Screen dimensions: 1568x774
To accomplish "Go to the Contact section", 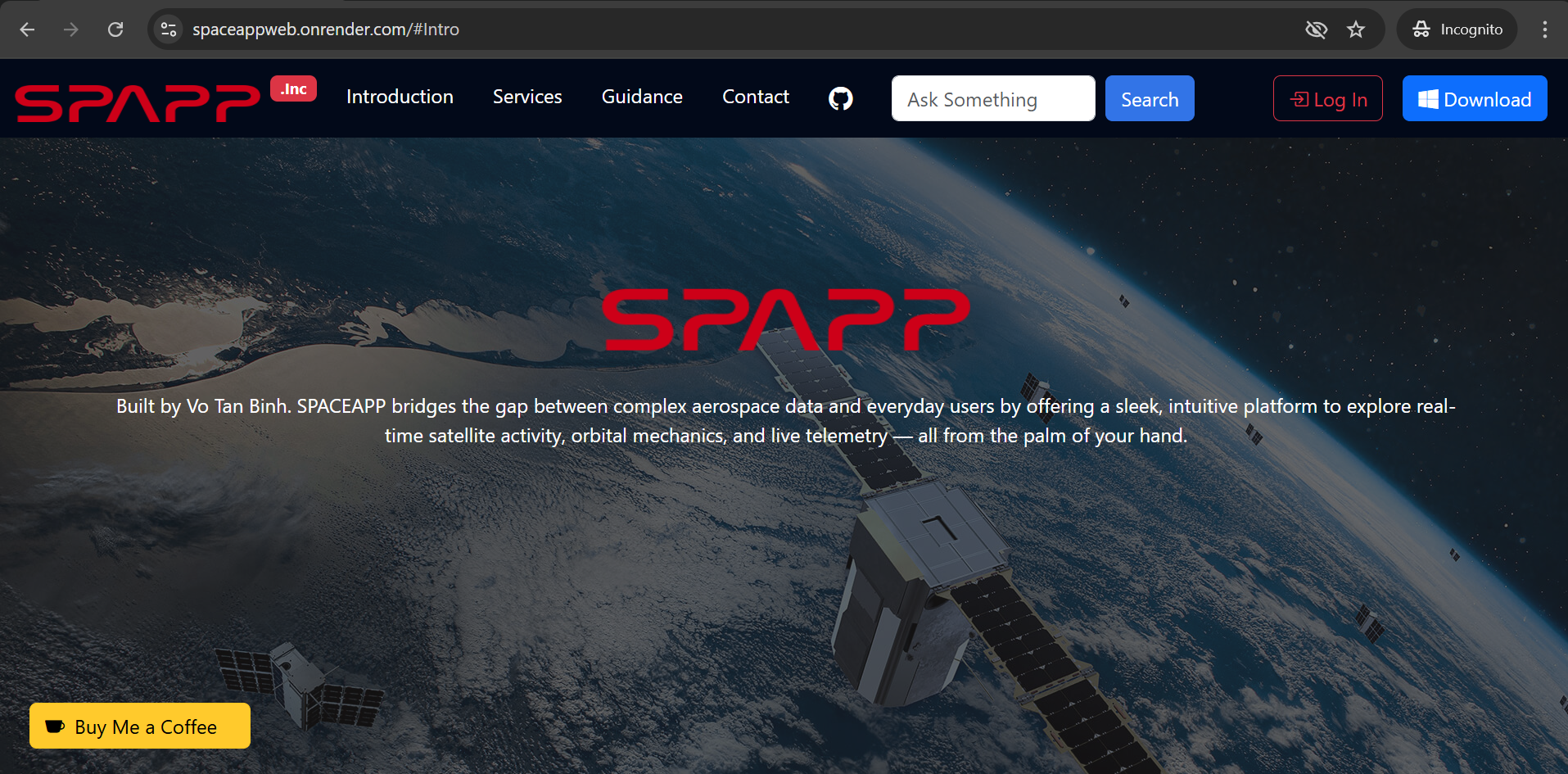I will [755, 97].
